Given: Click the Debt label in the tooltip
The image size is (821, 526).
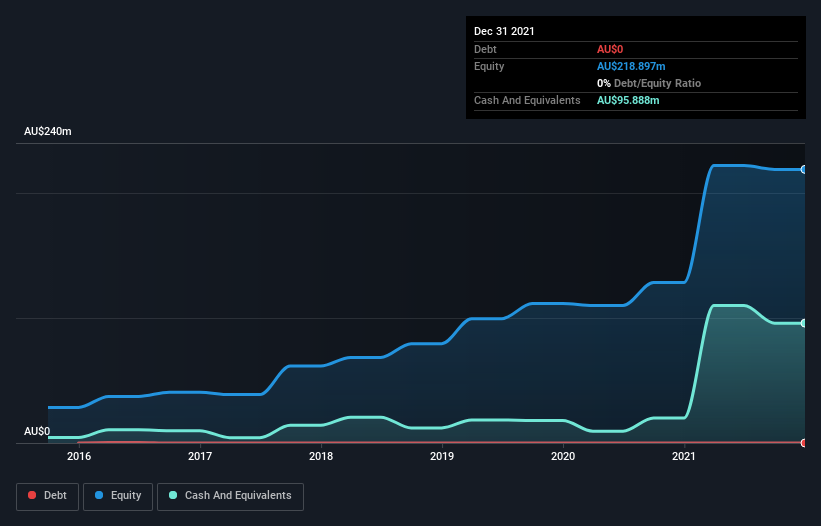Looking at the screenshot, I should tap(485, 49).
